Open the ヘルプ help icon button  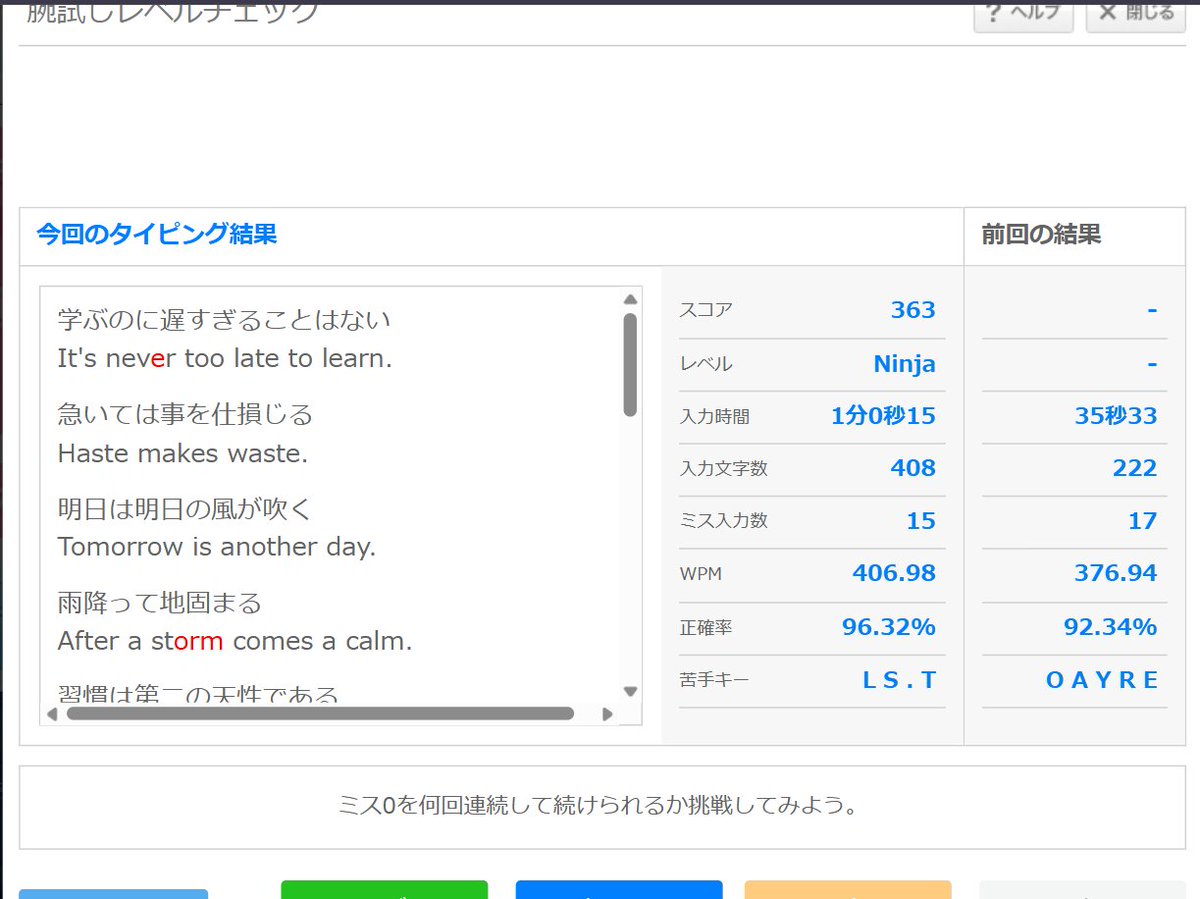(x=1022, y=14)
